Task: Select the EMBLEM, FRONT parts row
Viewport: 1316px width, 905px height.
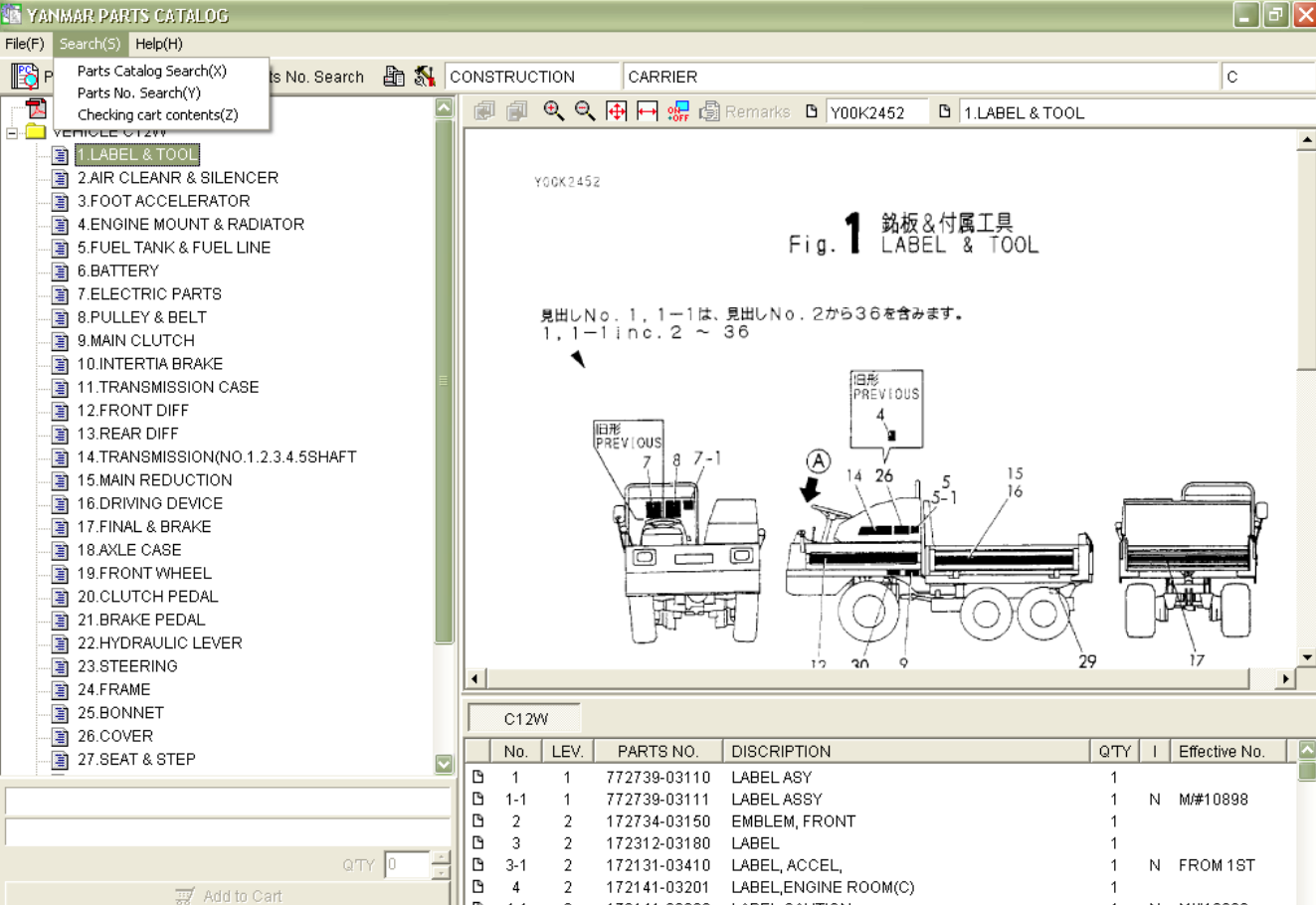Action: (880, 821)
